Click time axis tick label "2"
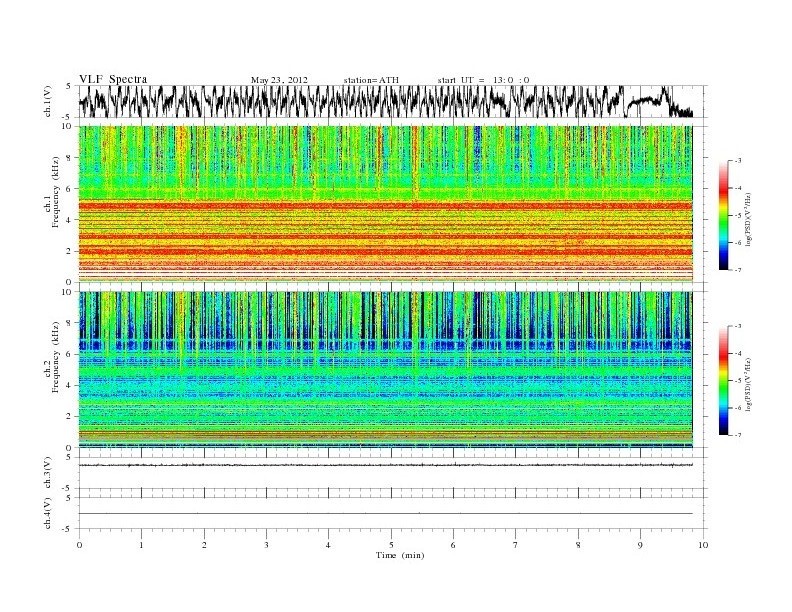Screen dimensions: 792x612 204,545
